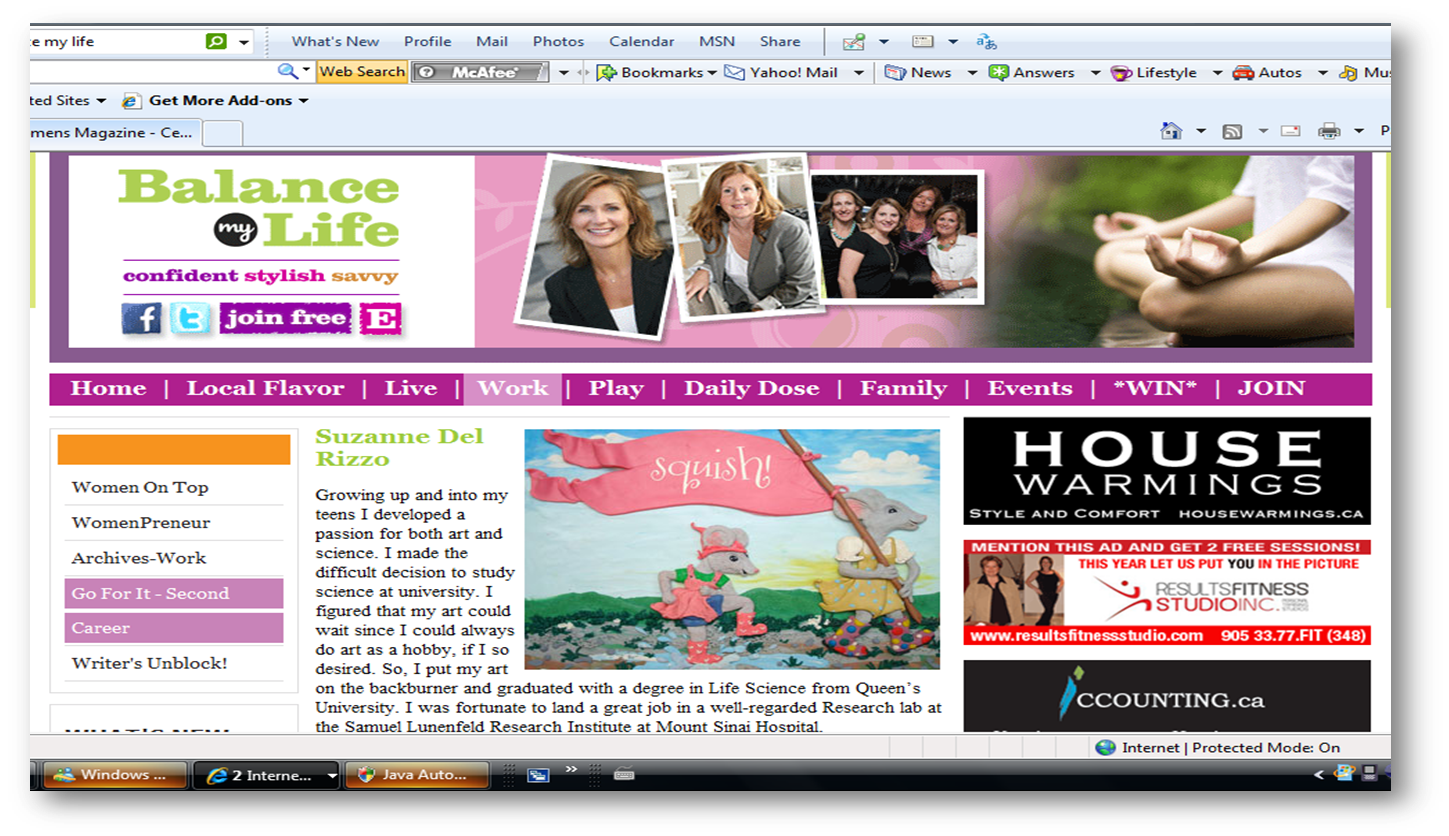Click the translate icon in the toolbar
The height and width of the screenshot is (836, 1449).
click(x=987, y=42)
